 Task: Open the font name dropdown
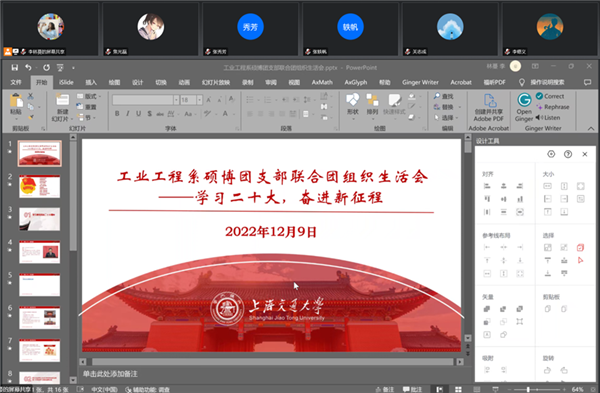[176, 100]
